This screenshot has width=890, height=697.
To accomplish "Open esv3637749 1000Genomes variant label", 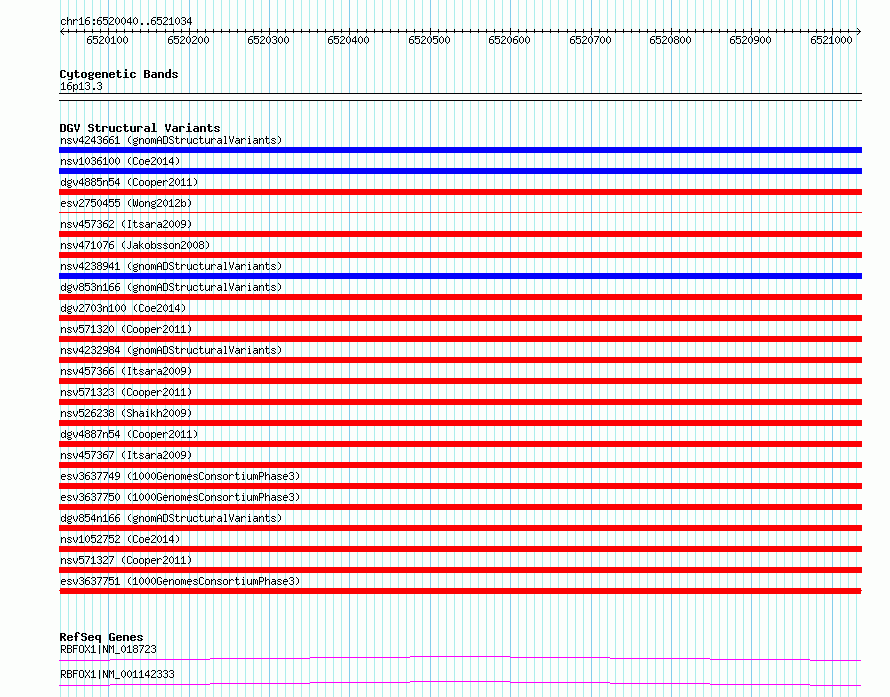I will pyautogui.click(x=180, y=476).
